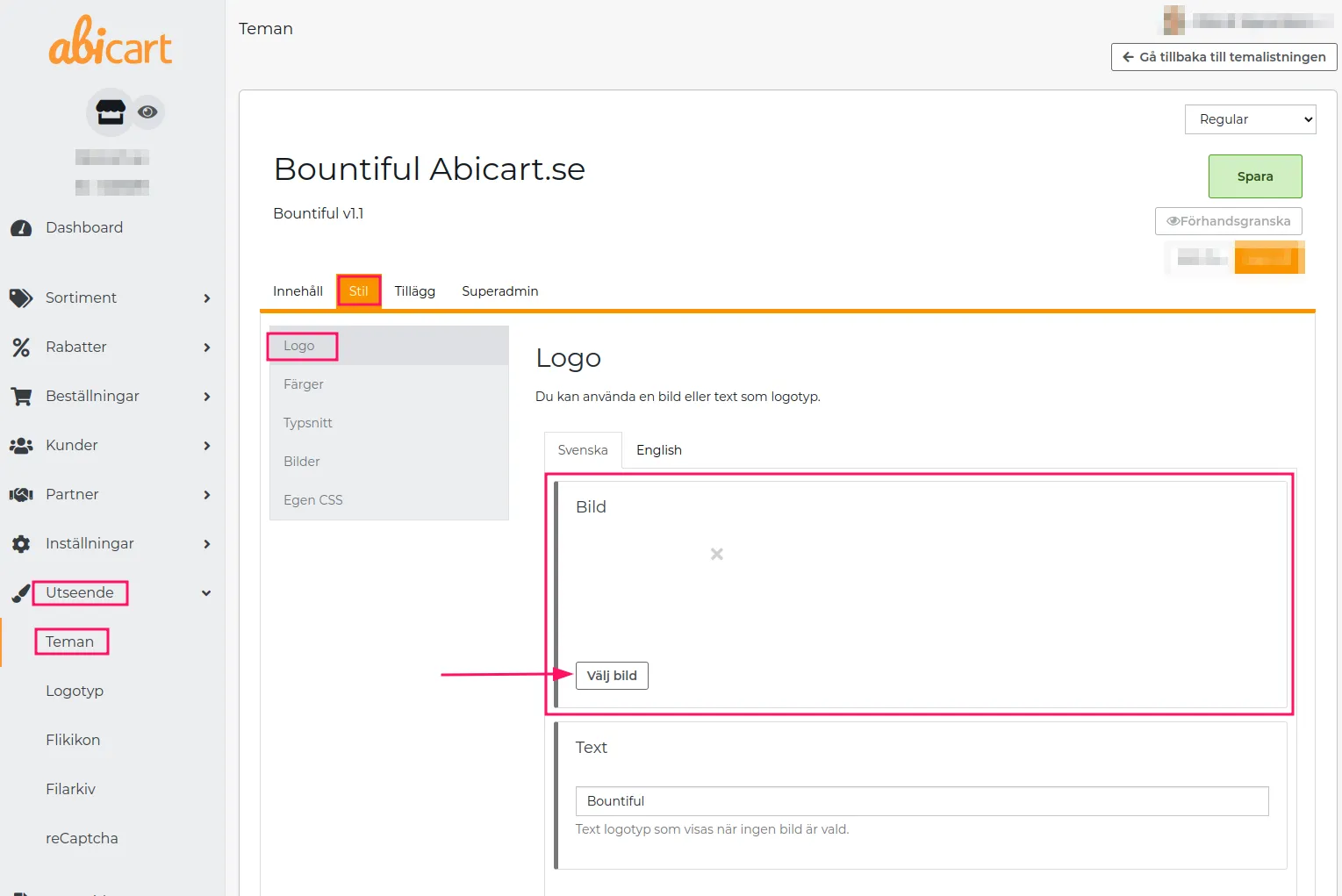Click the Sortiment tags icon
This screenshot has width=1342, height=896.
(21, 298)
